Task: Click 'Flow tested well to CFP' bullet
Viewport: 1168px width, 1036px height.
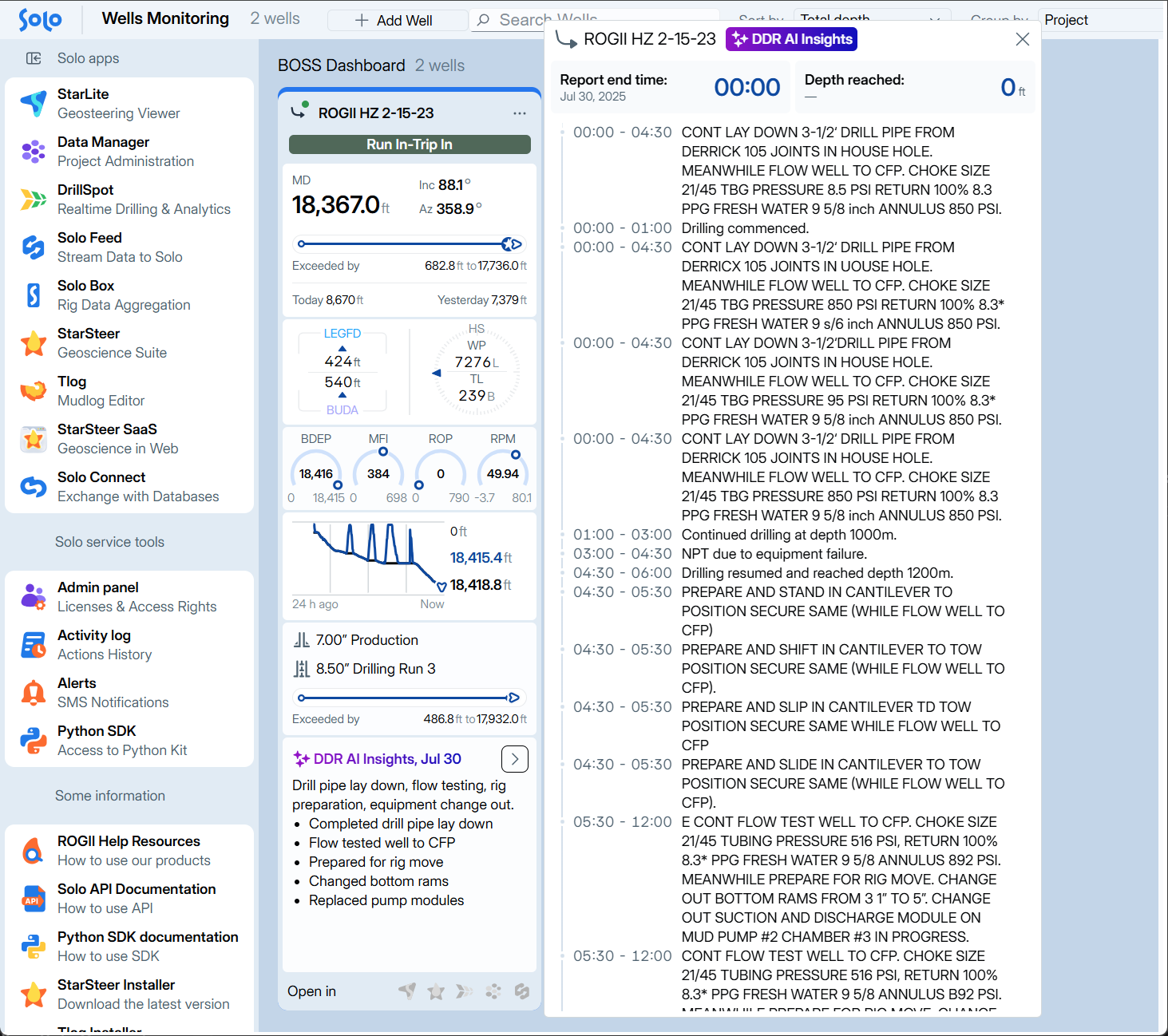Action: 382,843
